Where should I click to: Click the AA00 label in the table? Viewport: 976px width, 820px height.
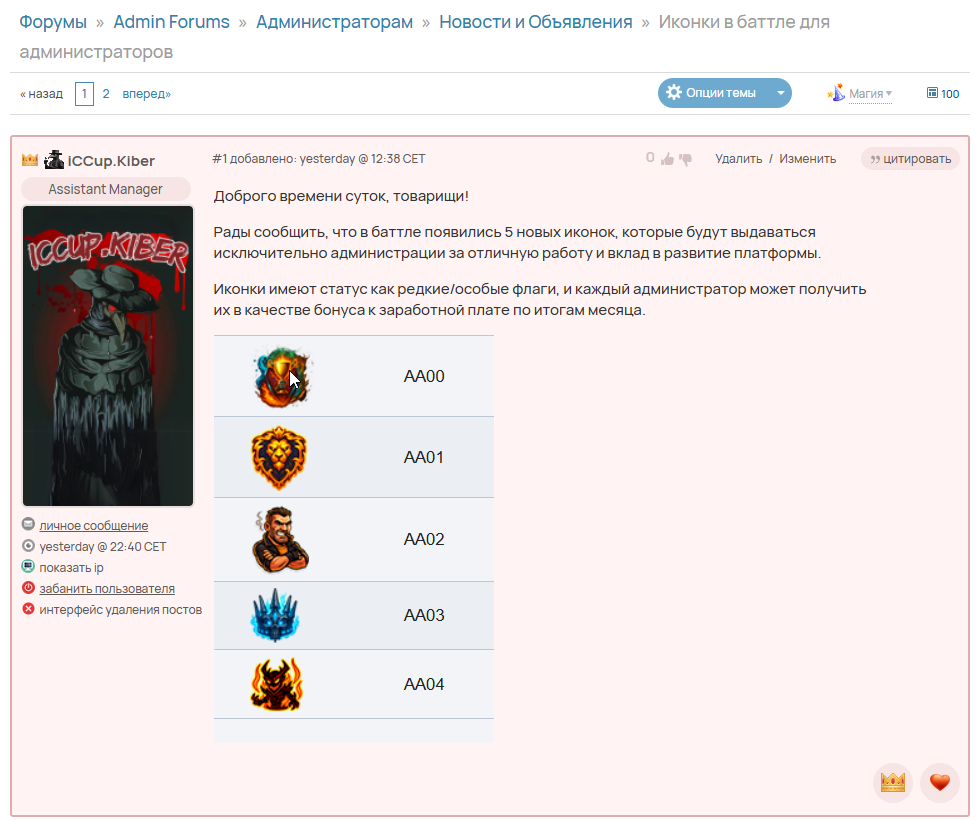point(424,376)
